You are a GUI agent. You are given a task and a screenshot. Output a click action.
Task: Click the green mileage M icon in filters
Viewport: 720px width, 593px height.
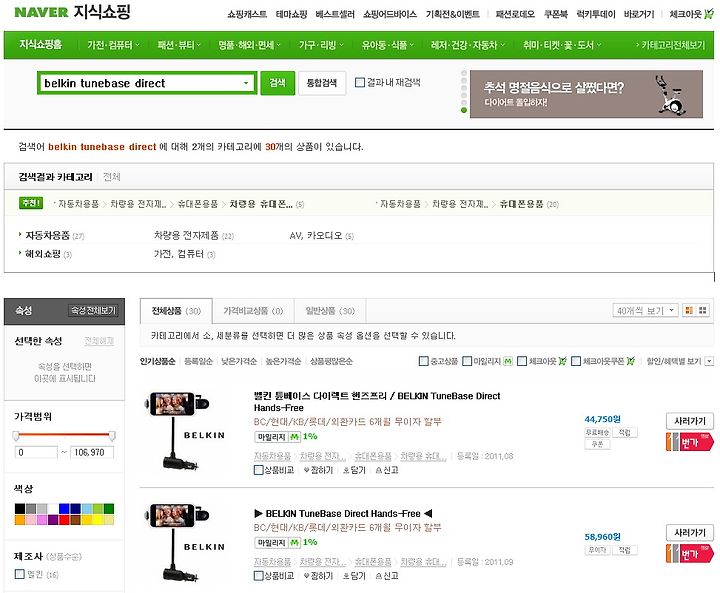tap(508, 361)
